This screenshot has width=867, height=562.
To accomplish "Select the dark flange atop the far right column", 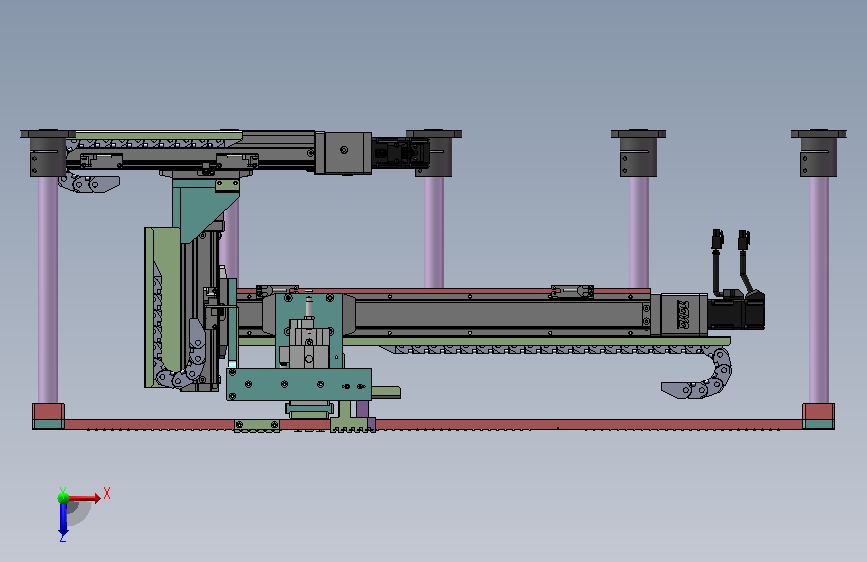I will point(819,133).
